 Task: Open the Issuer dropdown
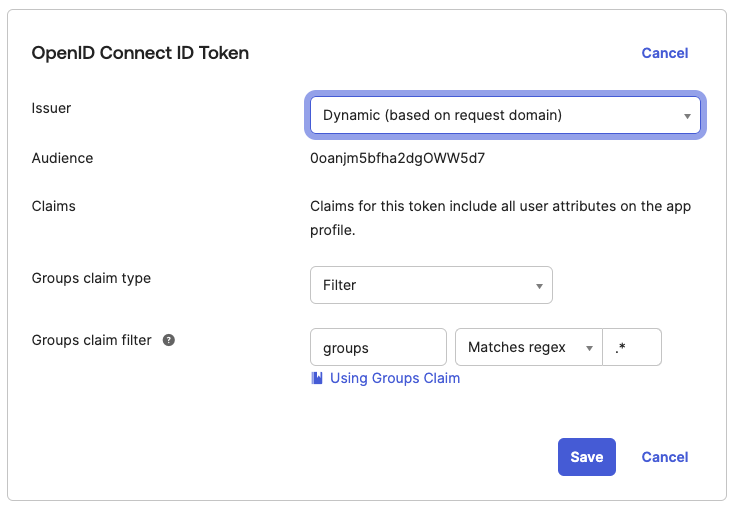tap(505, 116)
